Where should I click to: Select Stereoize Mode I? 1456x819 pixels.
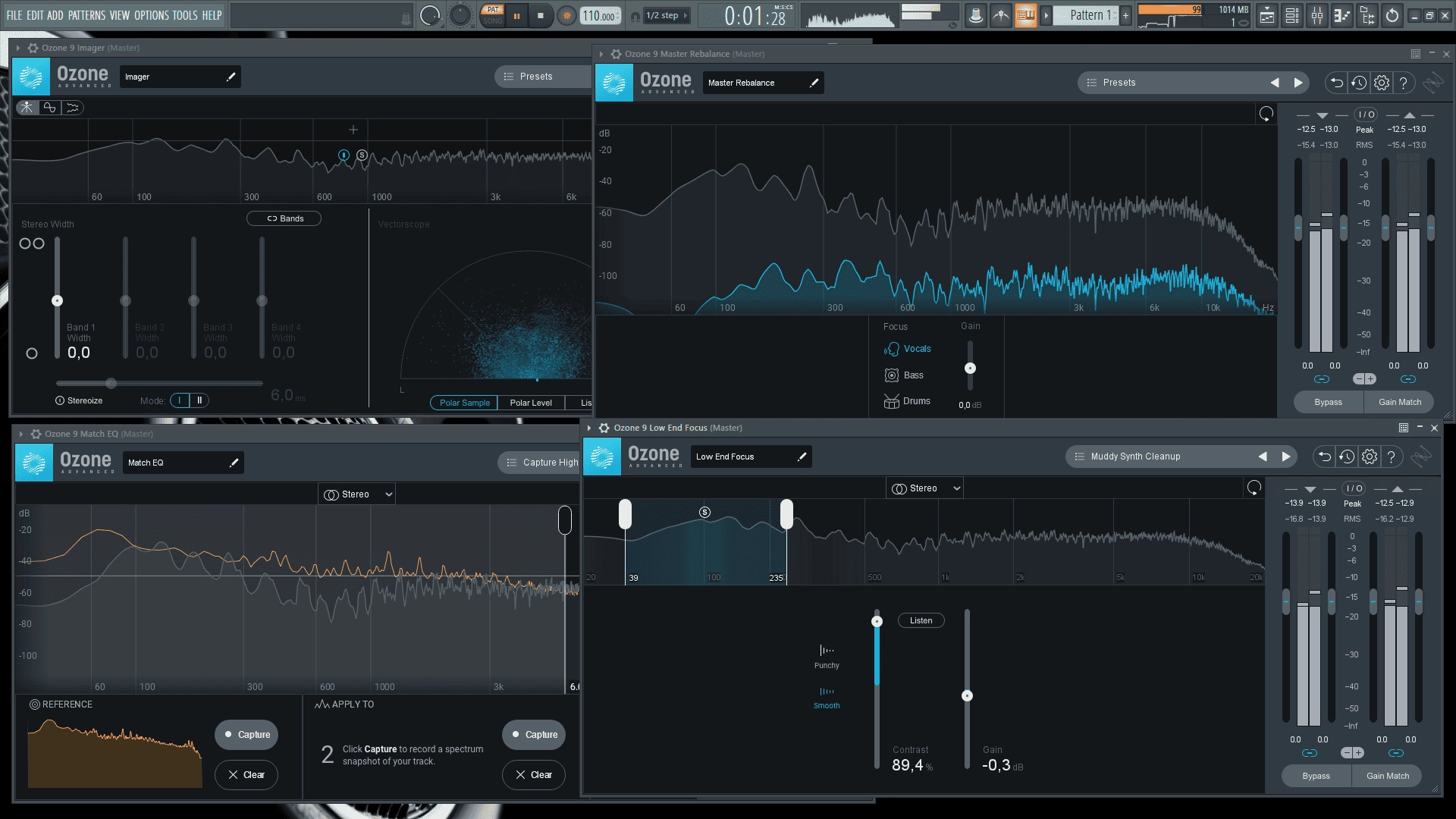(180, 400)
